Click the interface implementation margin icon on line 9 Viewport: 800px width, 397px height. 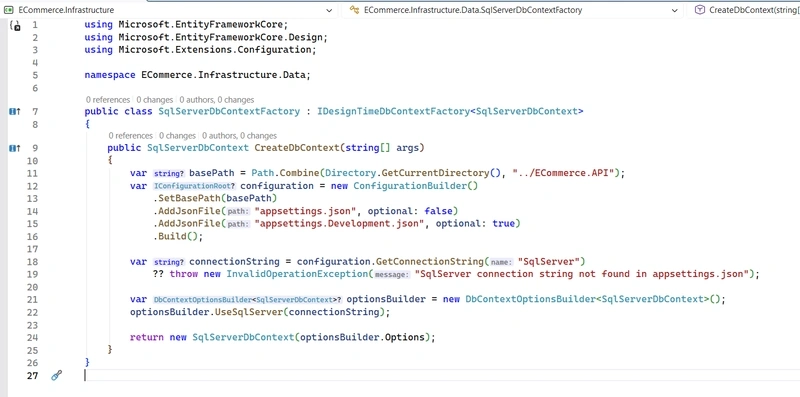(x=15, y=148)
